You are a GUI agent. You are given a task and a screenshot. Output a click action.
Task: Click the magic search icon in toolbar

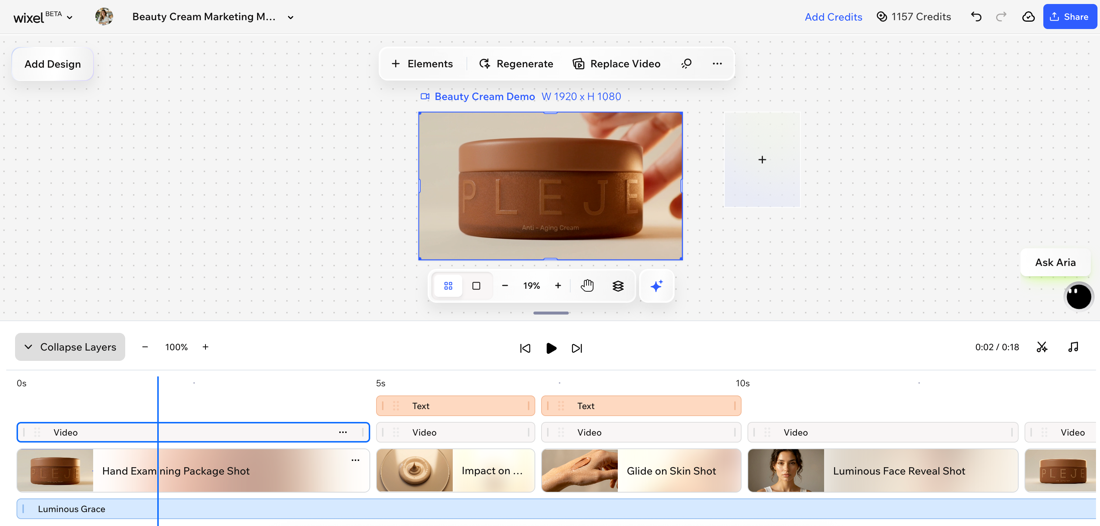point(687,64)
